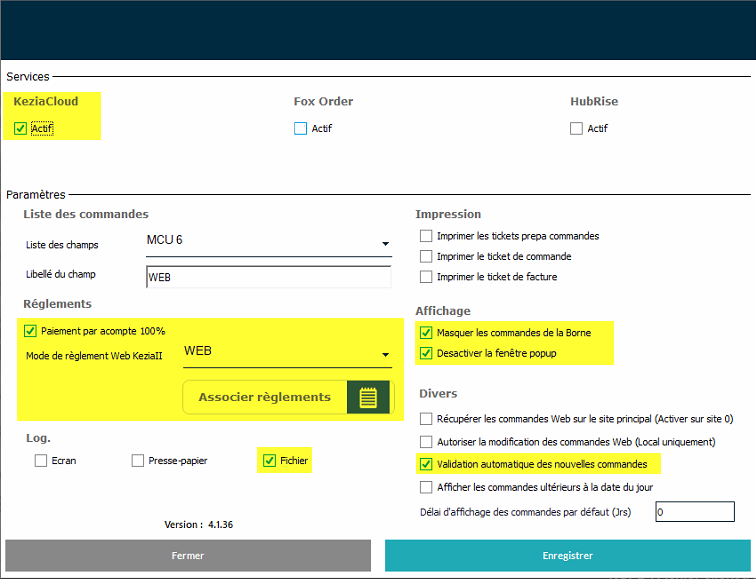
Task: Tick Imprimer le ticket de facture
Action: pyautogui.click(x=427, y=277)
